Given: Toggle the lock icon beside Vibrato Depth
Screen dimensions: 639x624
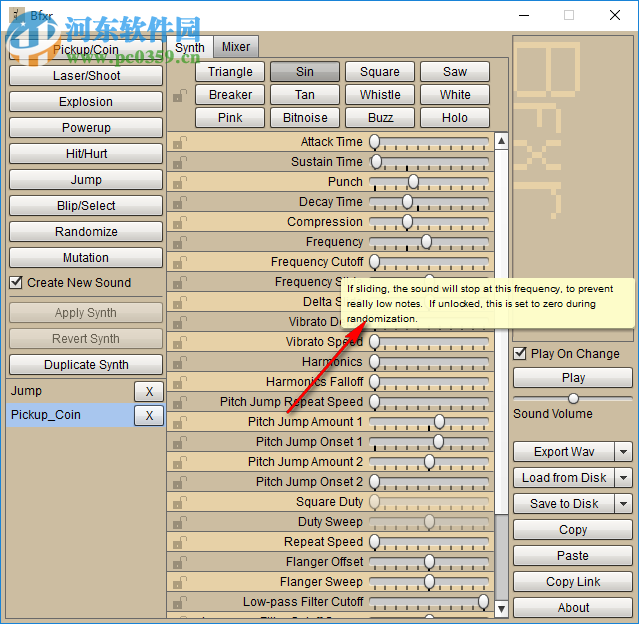Looking at the screenshot, I should click(179, 322).
